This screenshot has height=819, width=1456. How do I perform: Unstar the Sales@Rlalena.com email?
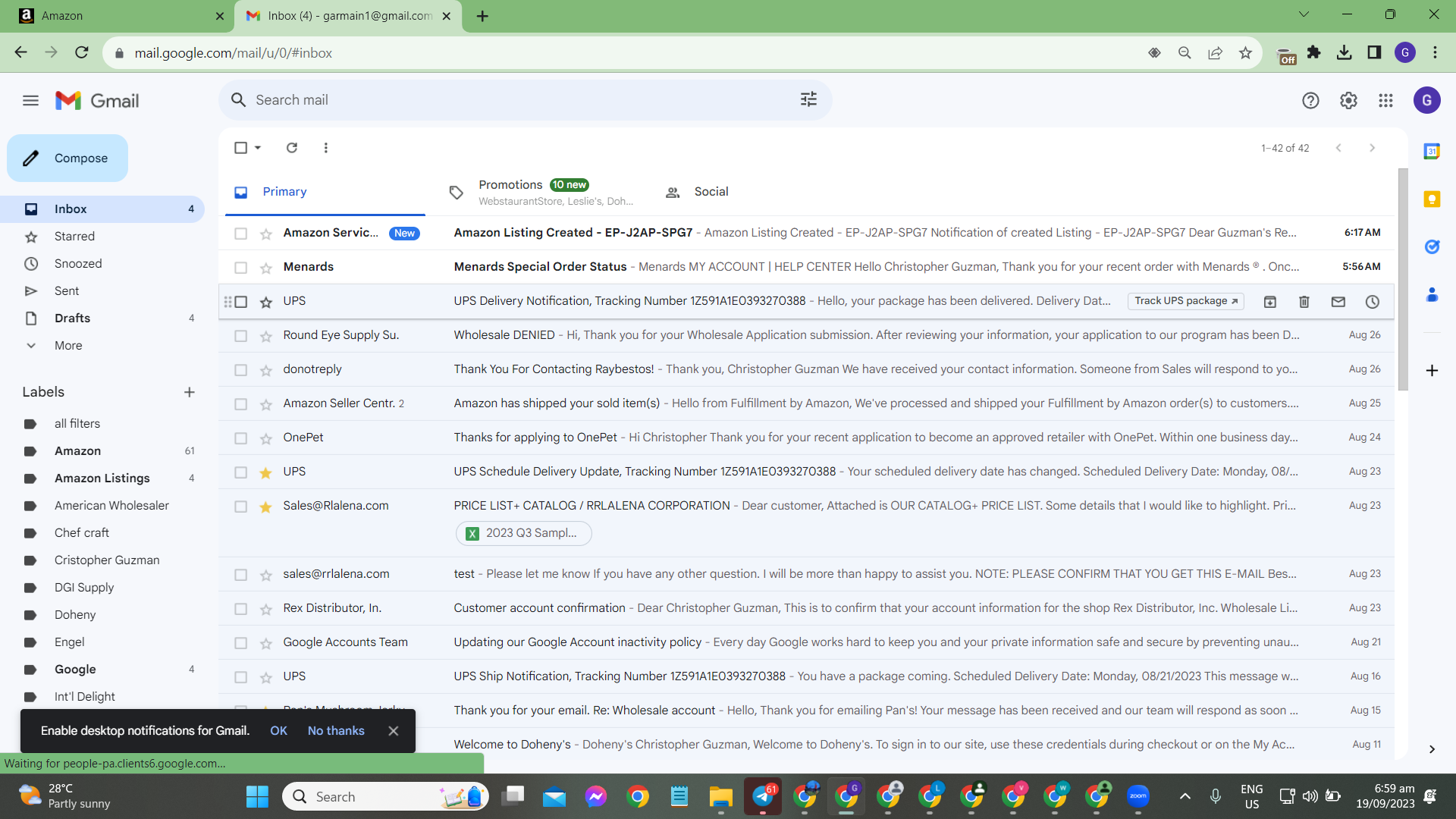coord(266,507)
